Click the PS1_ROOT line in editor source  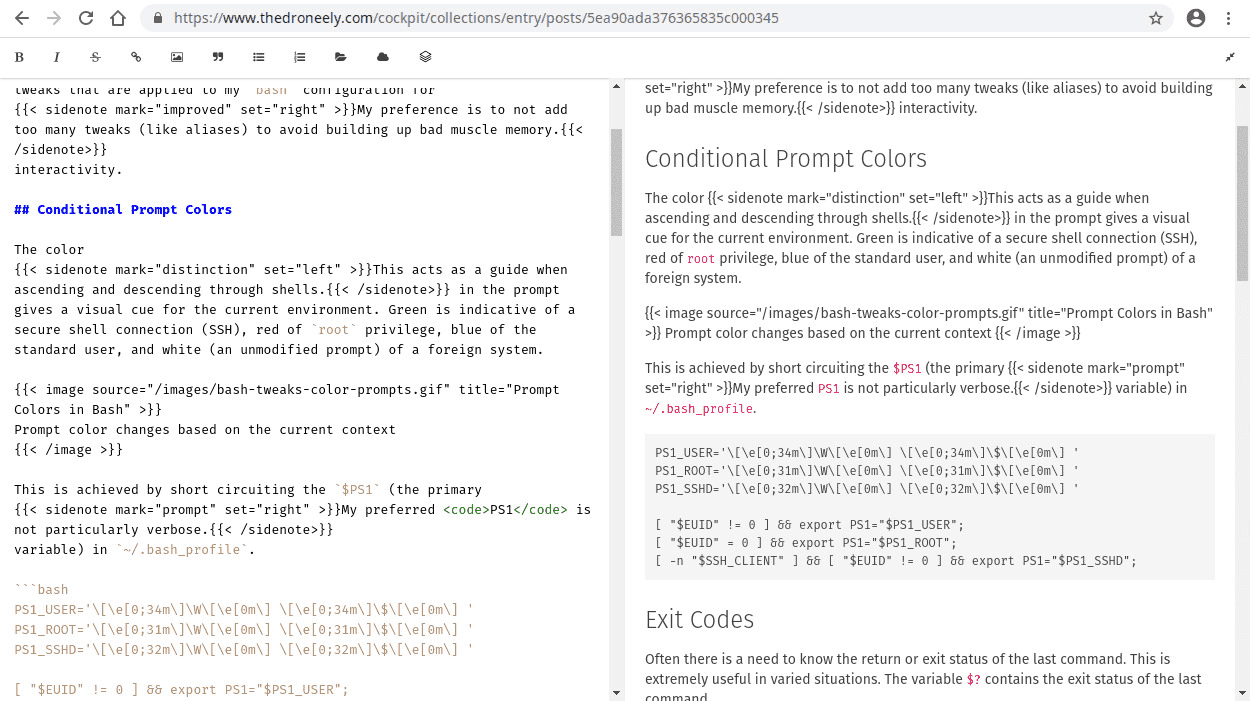click(x=243, y=629)
